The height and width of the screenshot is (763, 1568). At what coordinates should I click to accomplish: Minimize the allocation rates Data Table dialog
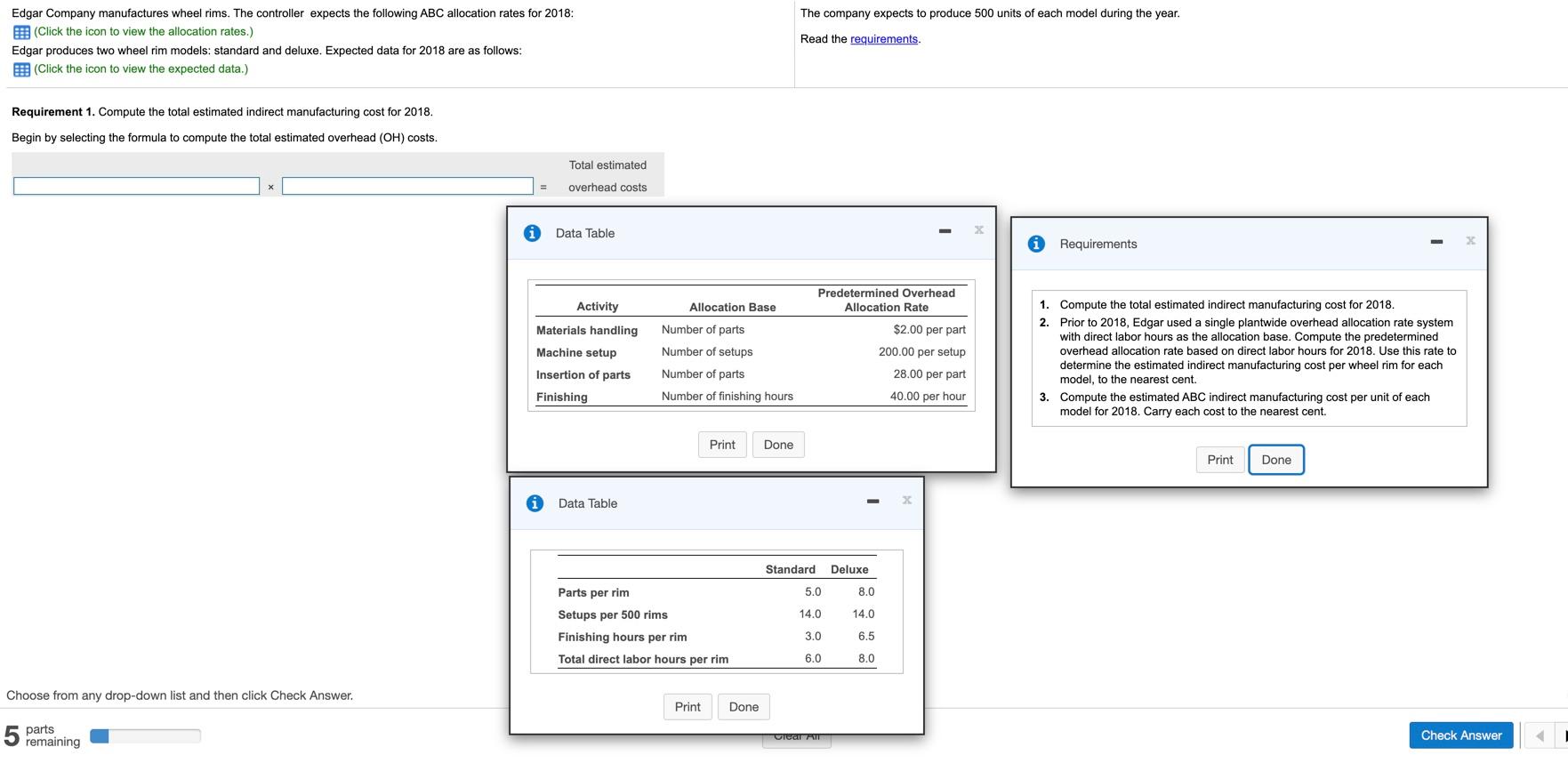coord(945,231)
